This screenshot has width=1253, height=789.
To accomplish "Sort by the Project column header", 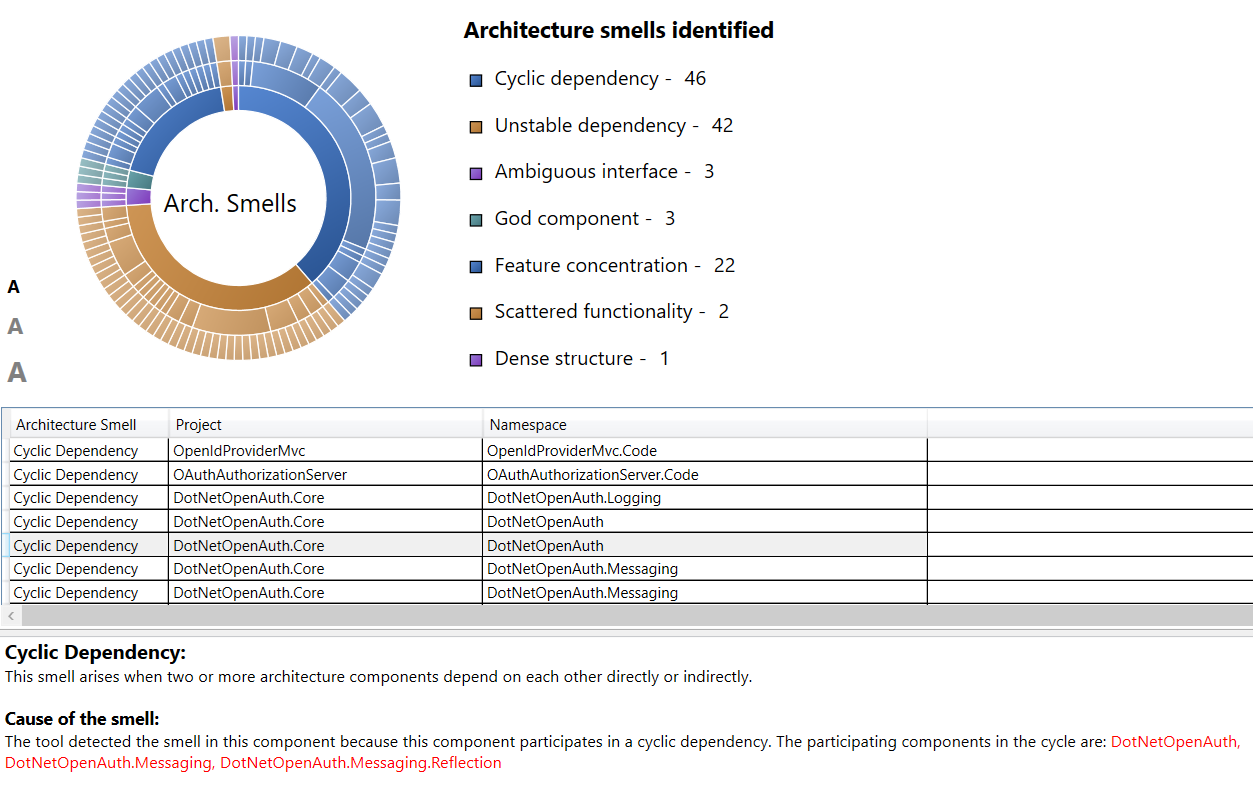I will (200, 424).
